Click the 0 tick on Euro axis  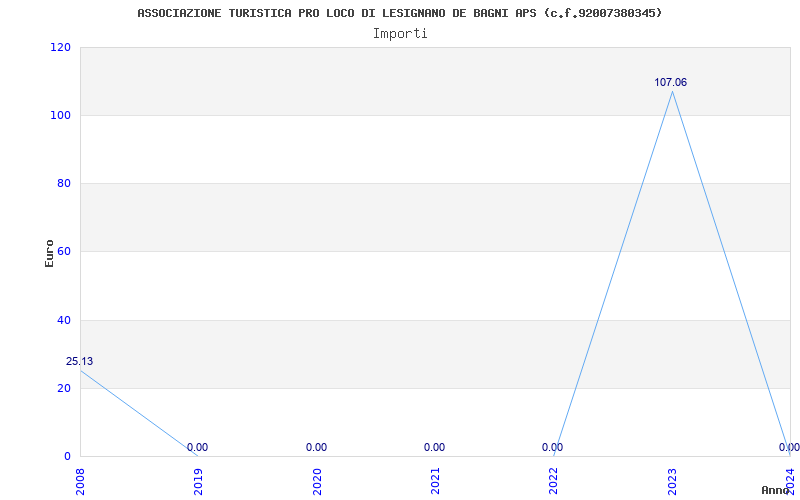click(67, 456)
